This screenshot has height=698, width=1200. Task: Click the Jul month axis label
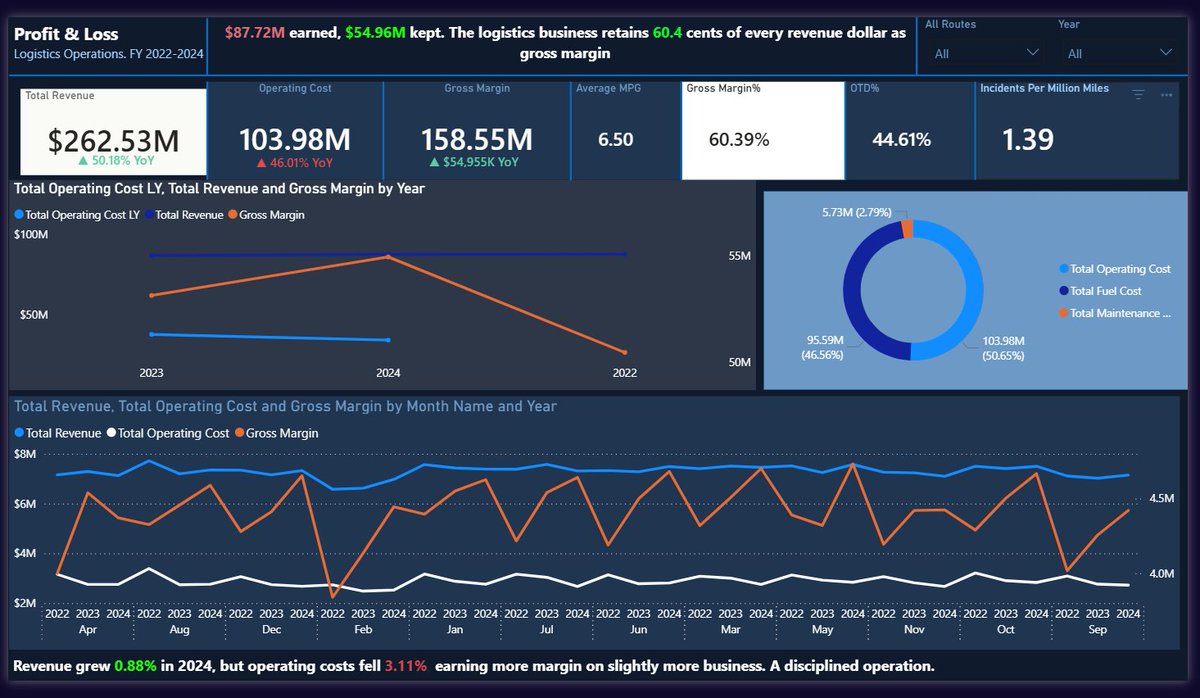tap(546, 630)
